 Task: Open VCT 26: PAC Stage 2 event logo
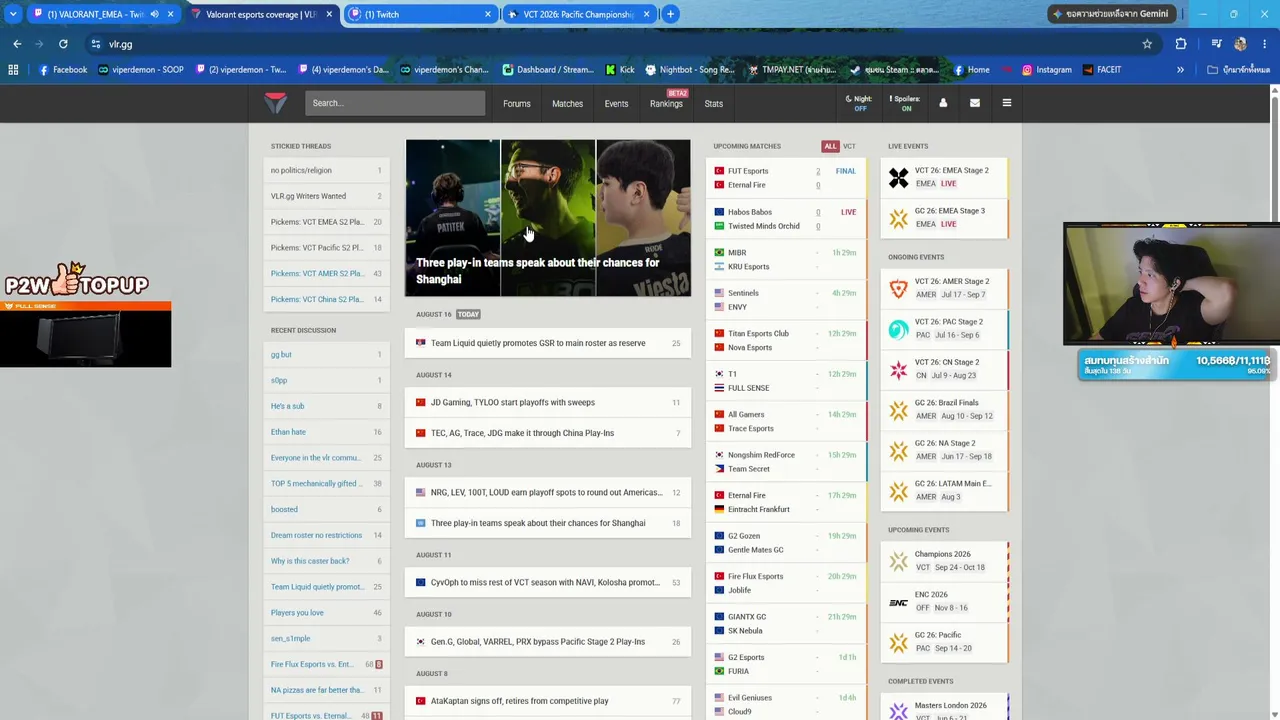click(x=899, y=329)
